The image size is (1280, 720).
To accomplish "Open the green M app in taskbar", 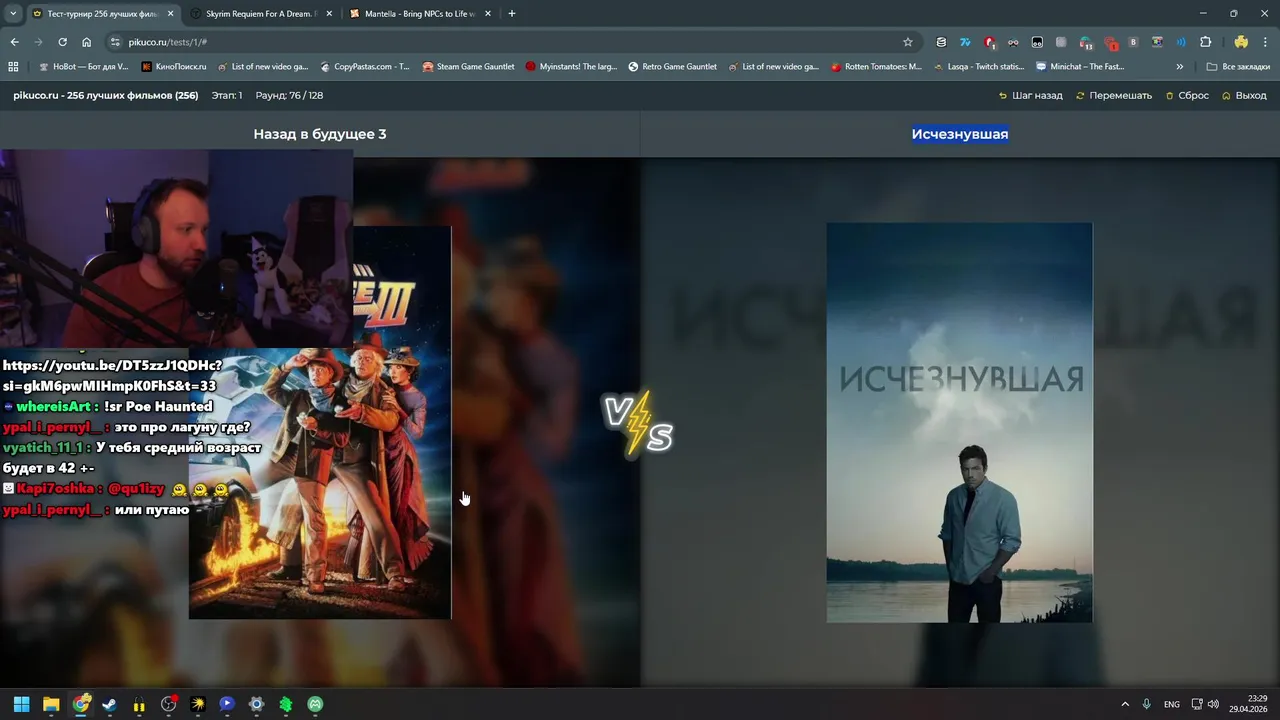I will [x=315, y=704].
